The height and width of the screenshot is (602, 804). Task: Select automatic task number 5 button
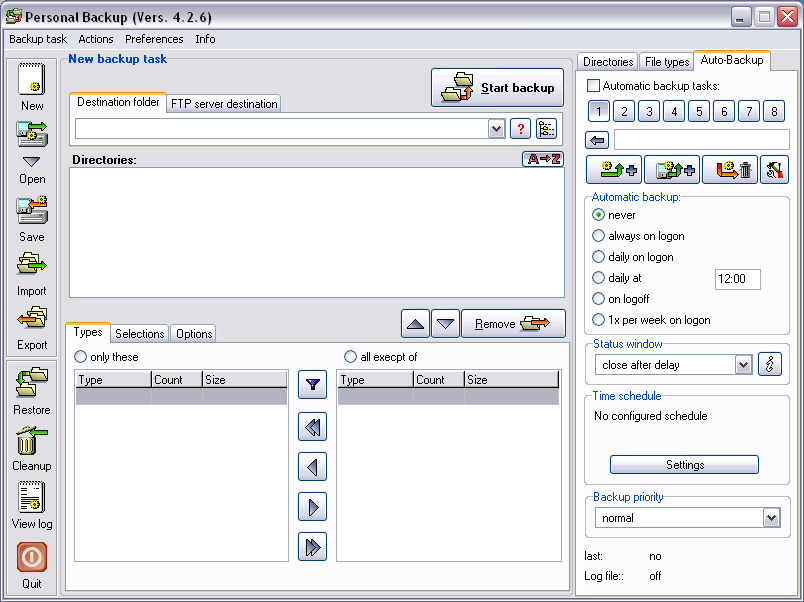click(699, 111)
